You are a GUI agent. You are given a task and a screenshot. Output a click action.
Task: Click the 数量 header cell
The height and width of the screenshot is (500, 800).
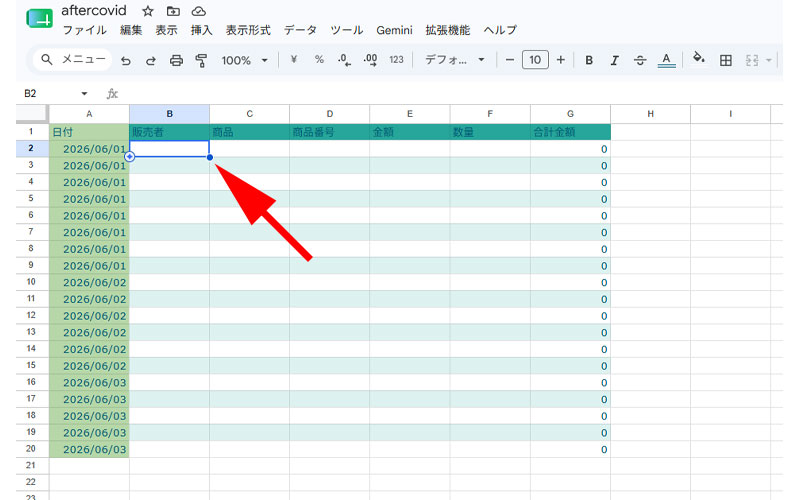490,132
